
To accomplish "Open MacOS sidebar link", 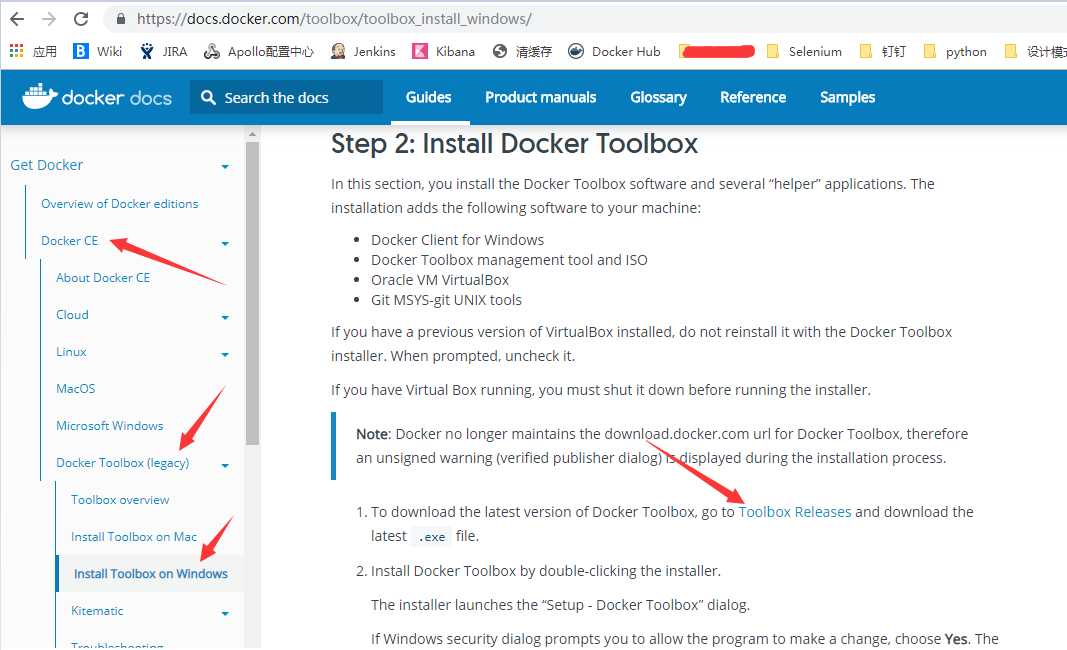I will [76, 389].
